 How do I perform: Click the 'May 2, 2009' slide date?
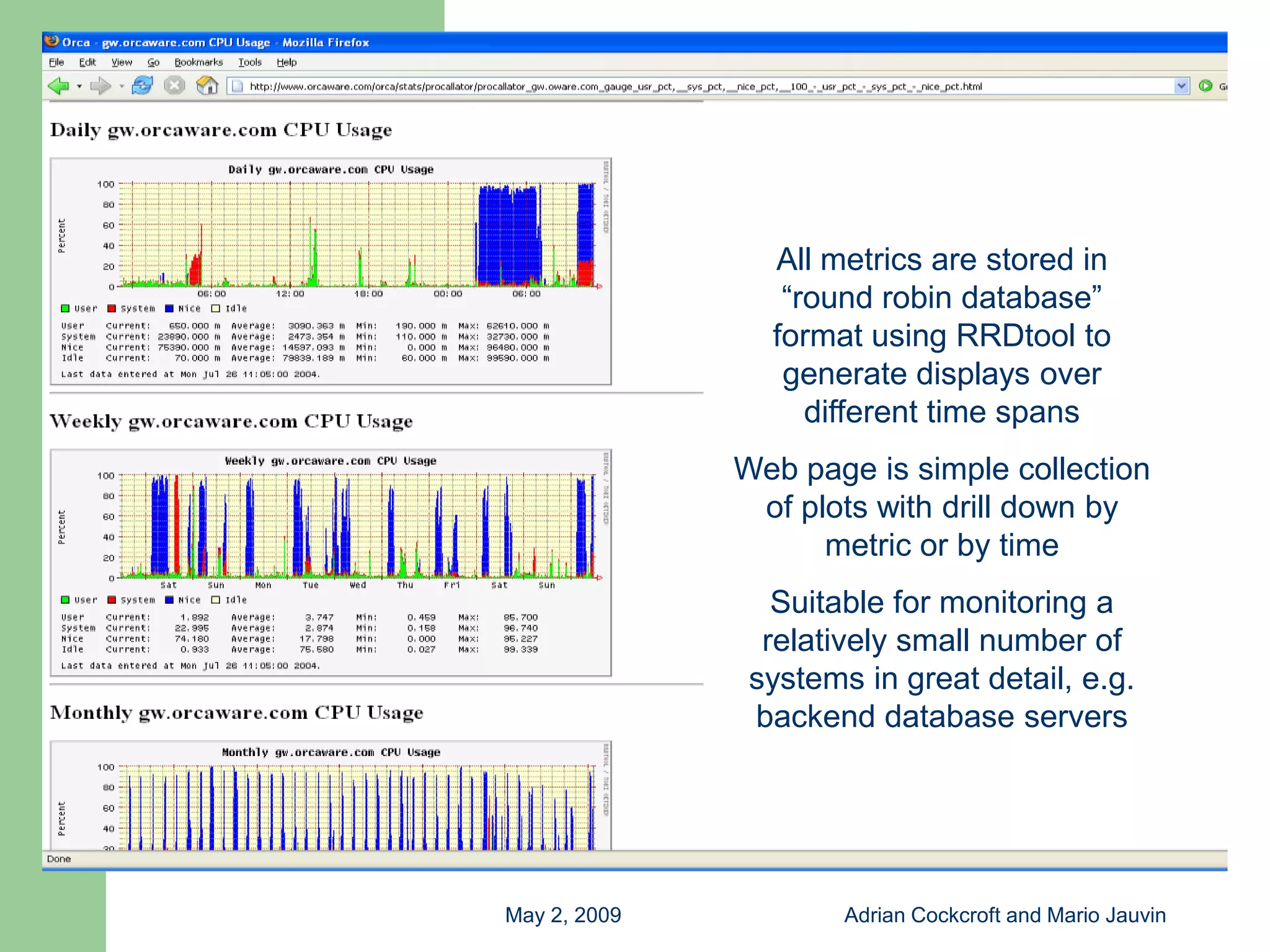click(x=563, y=915)
